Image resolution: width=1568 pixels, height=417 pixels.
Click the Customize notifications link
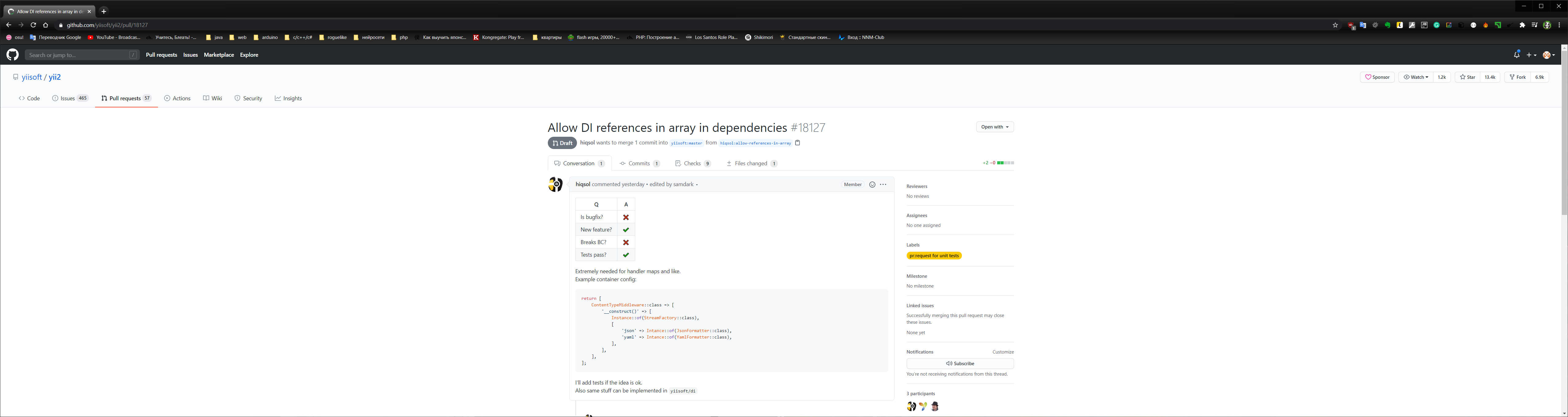[1003, 352]
